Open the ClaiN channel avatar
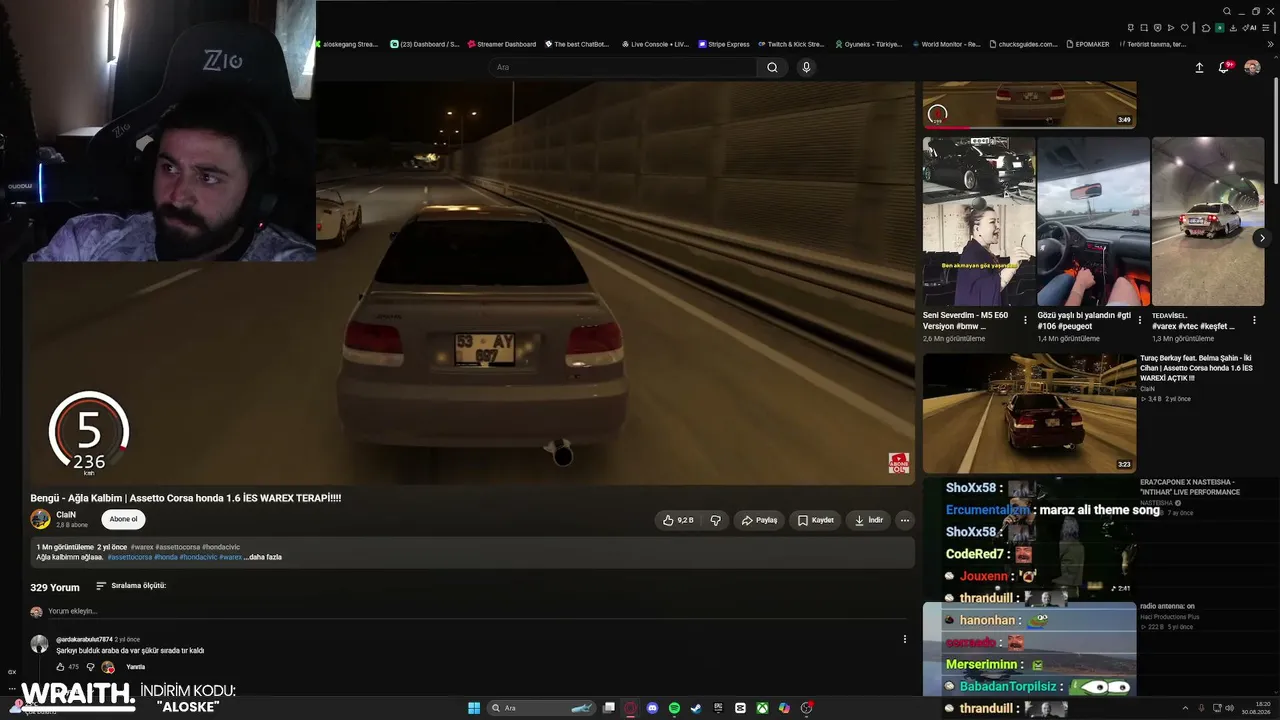This screenshot has width=1280, height=720. [x=40, y=519]
